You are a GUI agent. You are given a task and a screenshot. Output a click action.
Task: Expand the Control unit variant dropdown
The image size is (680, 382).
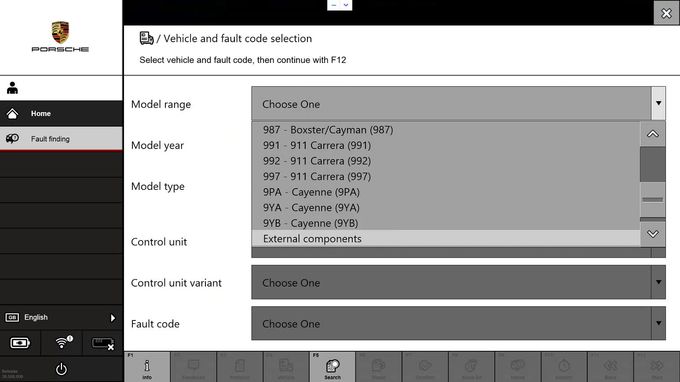458,282
